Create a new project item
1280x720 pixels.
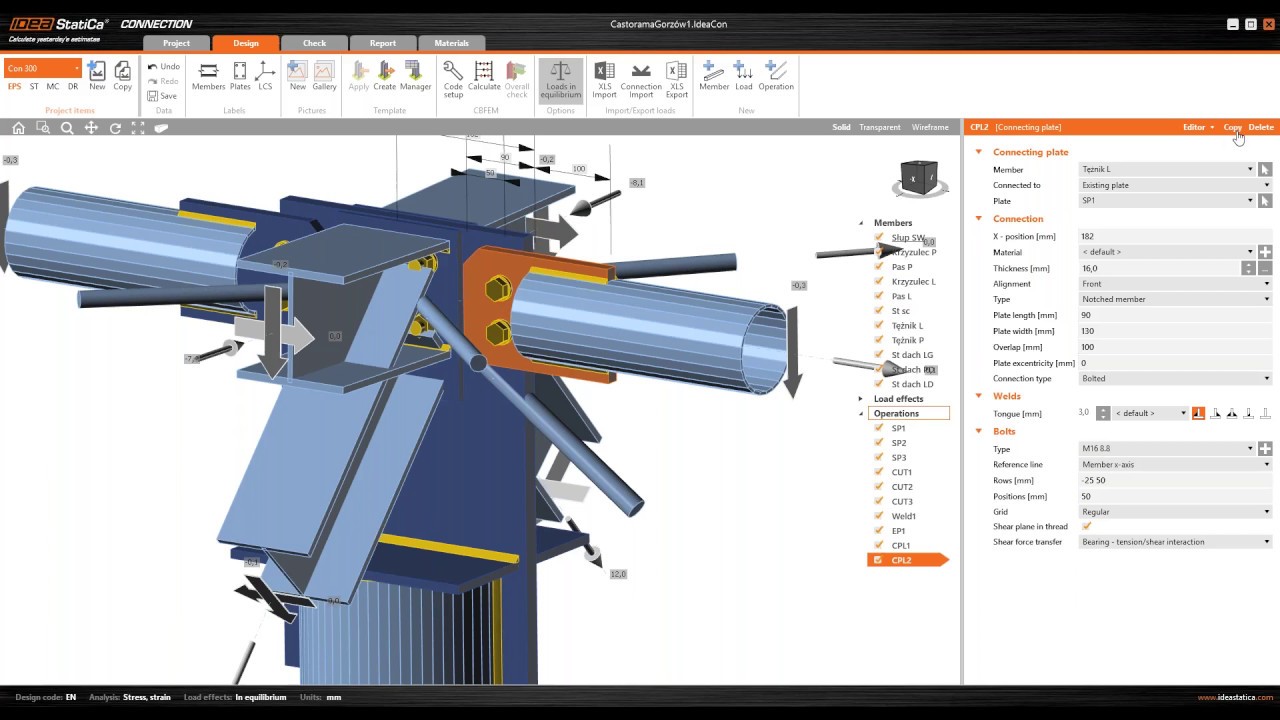pos(97,76)
